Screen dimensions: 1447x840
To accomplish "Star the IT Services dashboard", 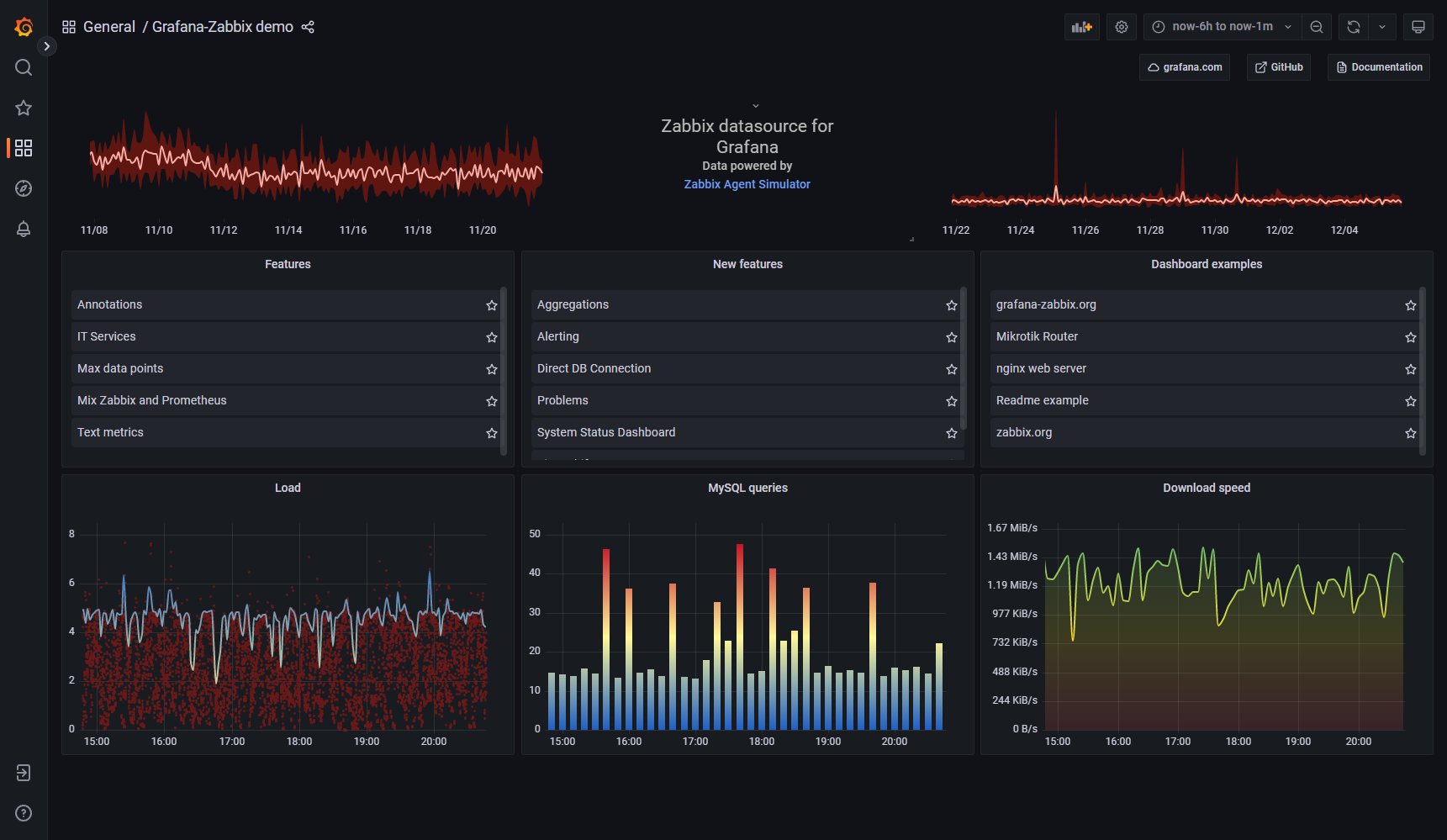I will 492,337.
